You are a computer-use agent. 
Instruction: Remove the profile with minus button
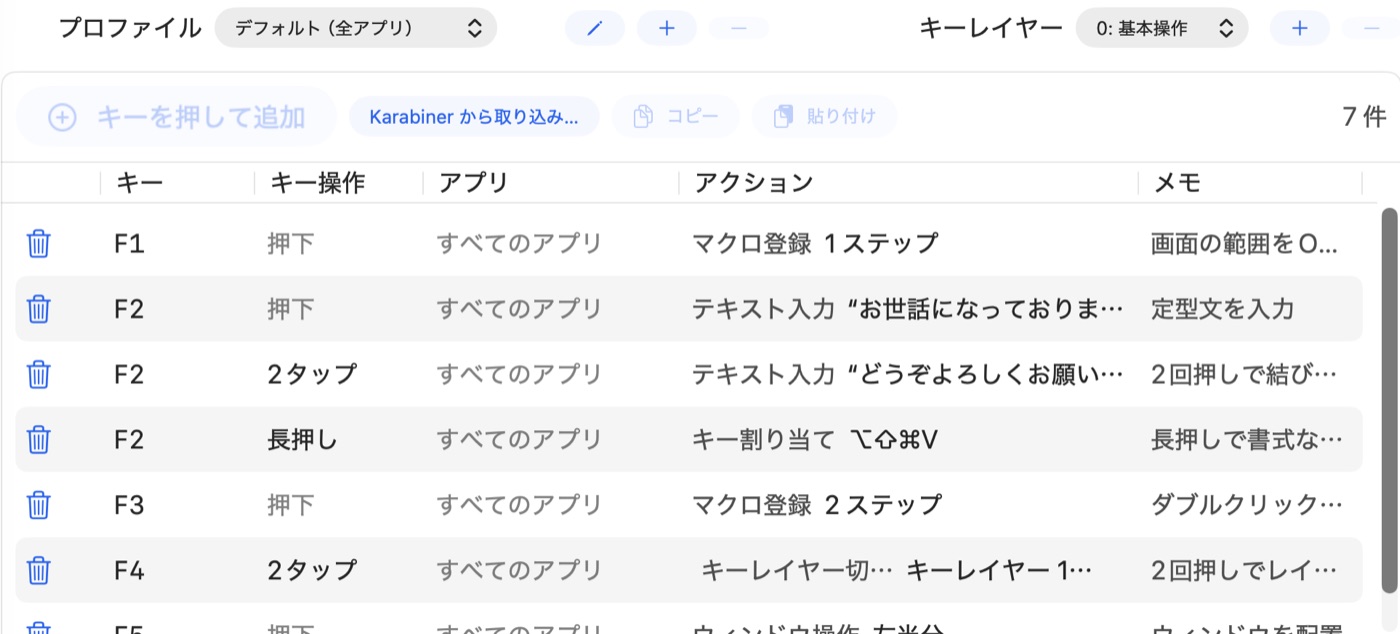point(738,28)
